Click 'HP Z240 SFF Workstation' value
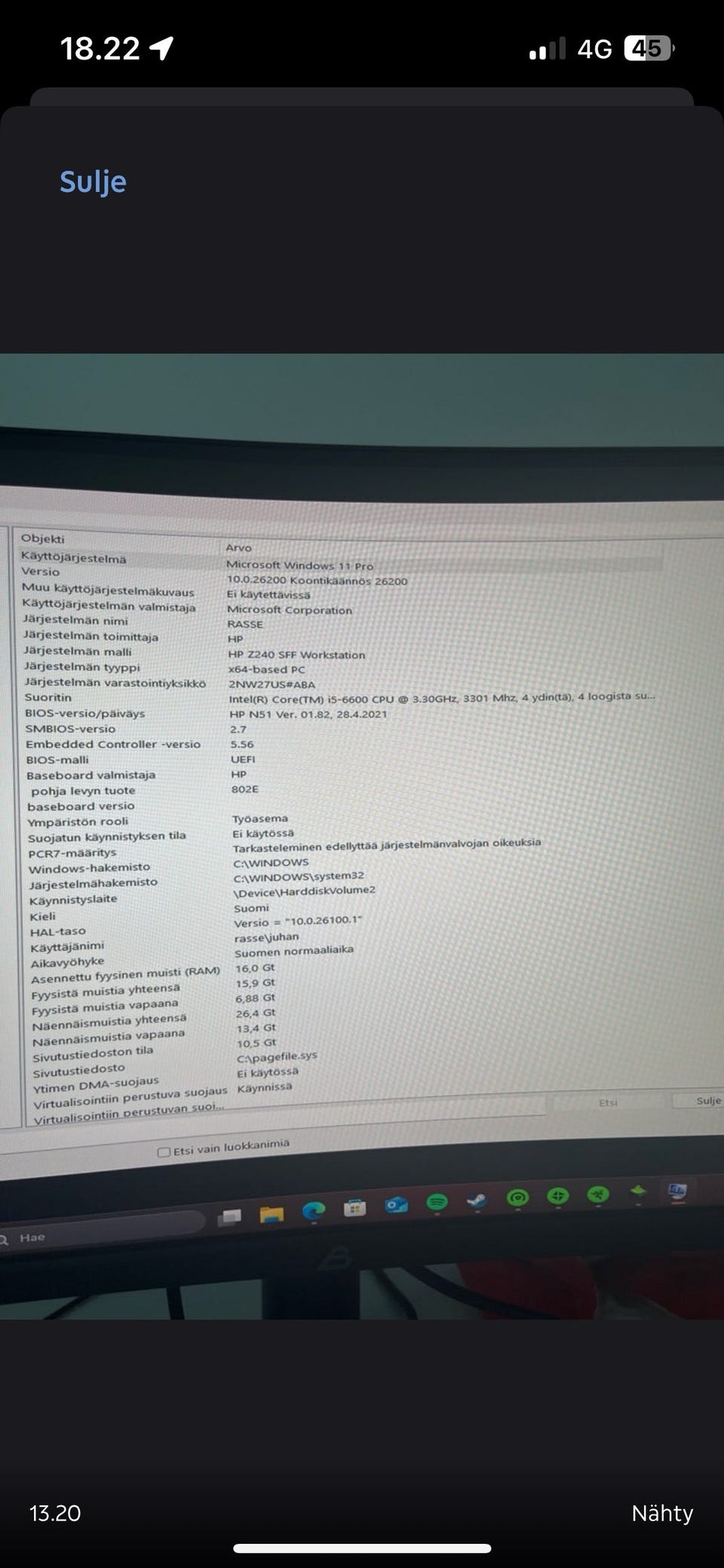Viewport: 724px width, 1568px height. click(296, 654)
